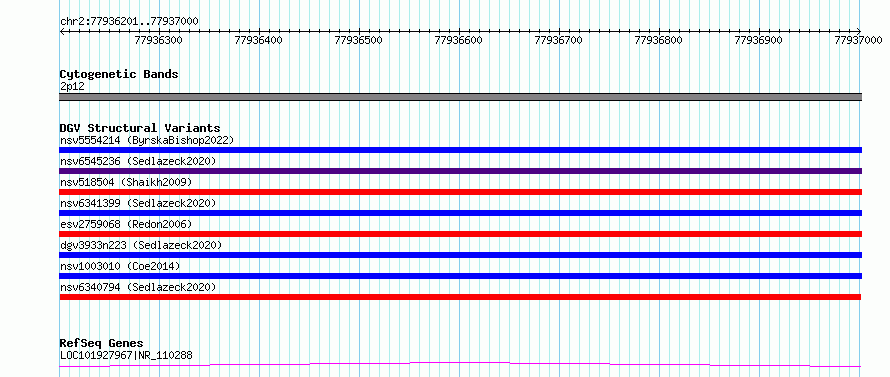Click the blue bar for nsv6341399
890x377 pixels.
pyautogui.click(x=460, y=213)
